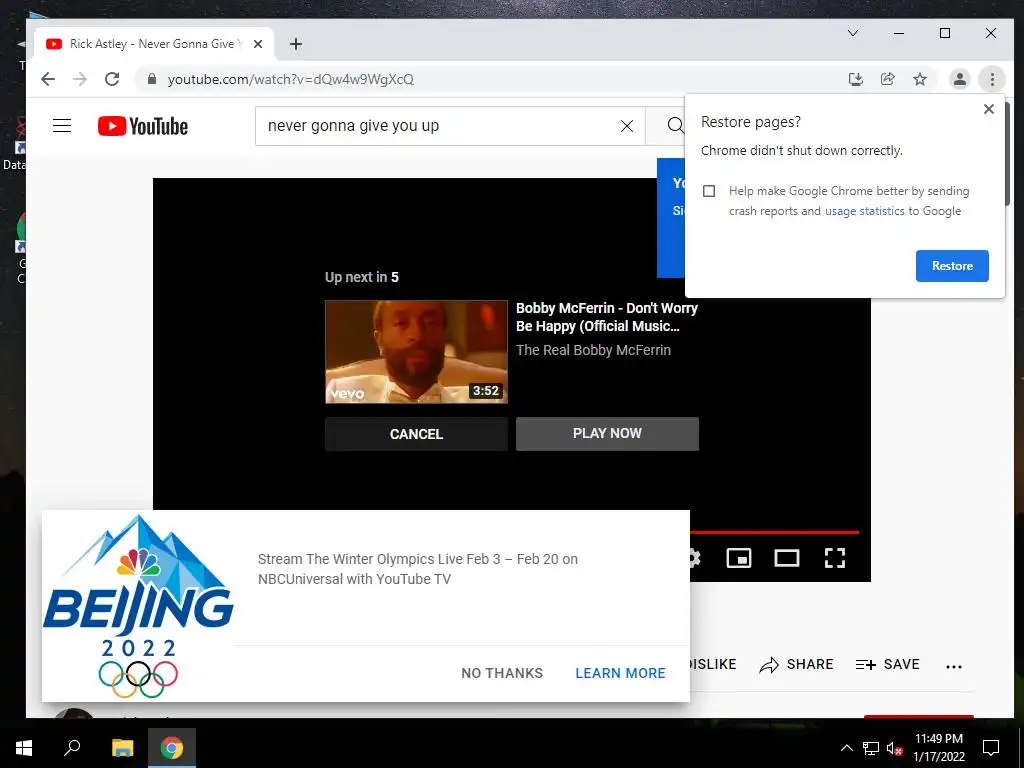This screenshot has width=1024, height=768.
Task: Click the browser forward arrow
Action: coord(80,79)
